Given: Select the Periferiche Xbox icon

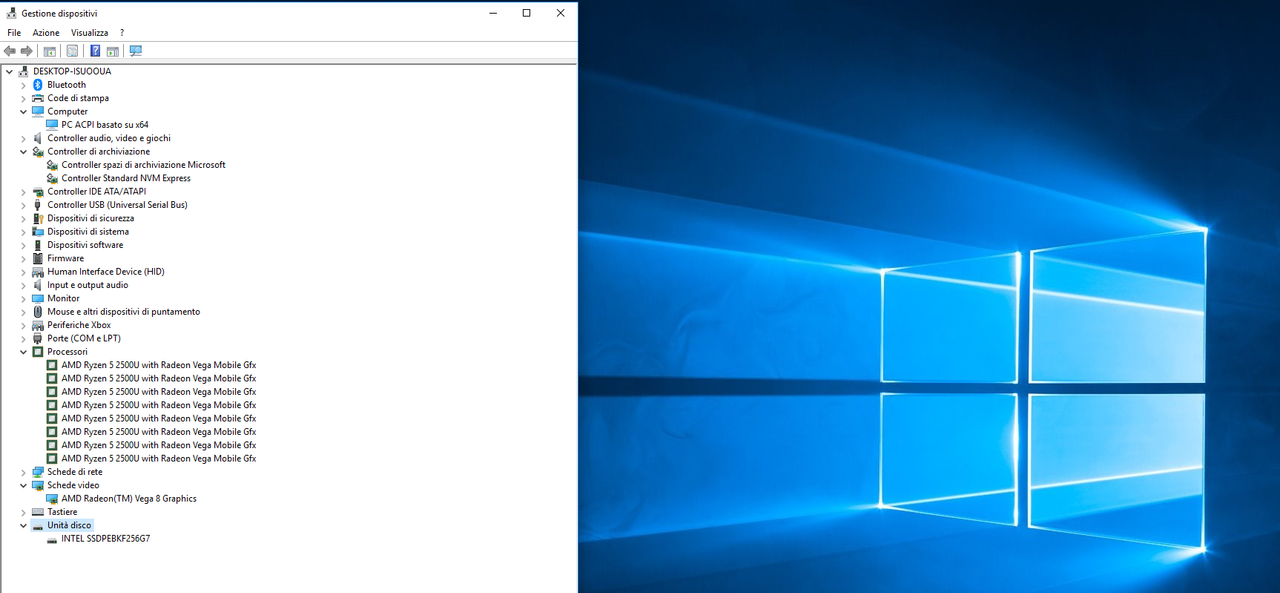Looking at the screenshot, I should click(x=38, y=325).
